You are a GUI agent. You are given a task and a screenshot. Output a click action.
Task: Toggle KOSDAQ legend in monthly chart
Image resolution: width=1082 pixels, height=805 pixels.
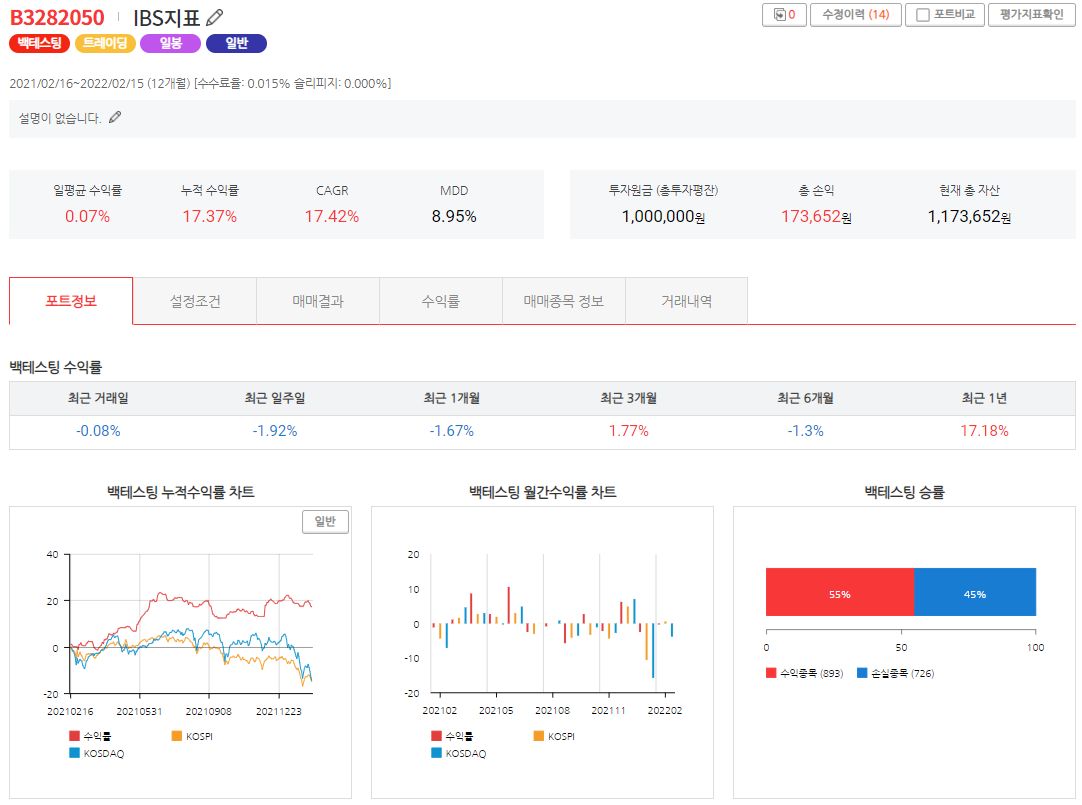(x=458, y=753)
